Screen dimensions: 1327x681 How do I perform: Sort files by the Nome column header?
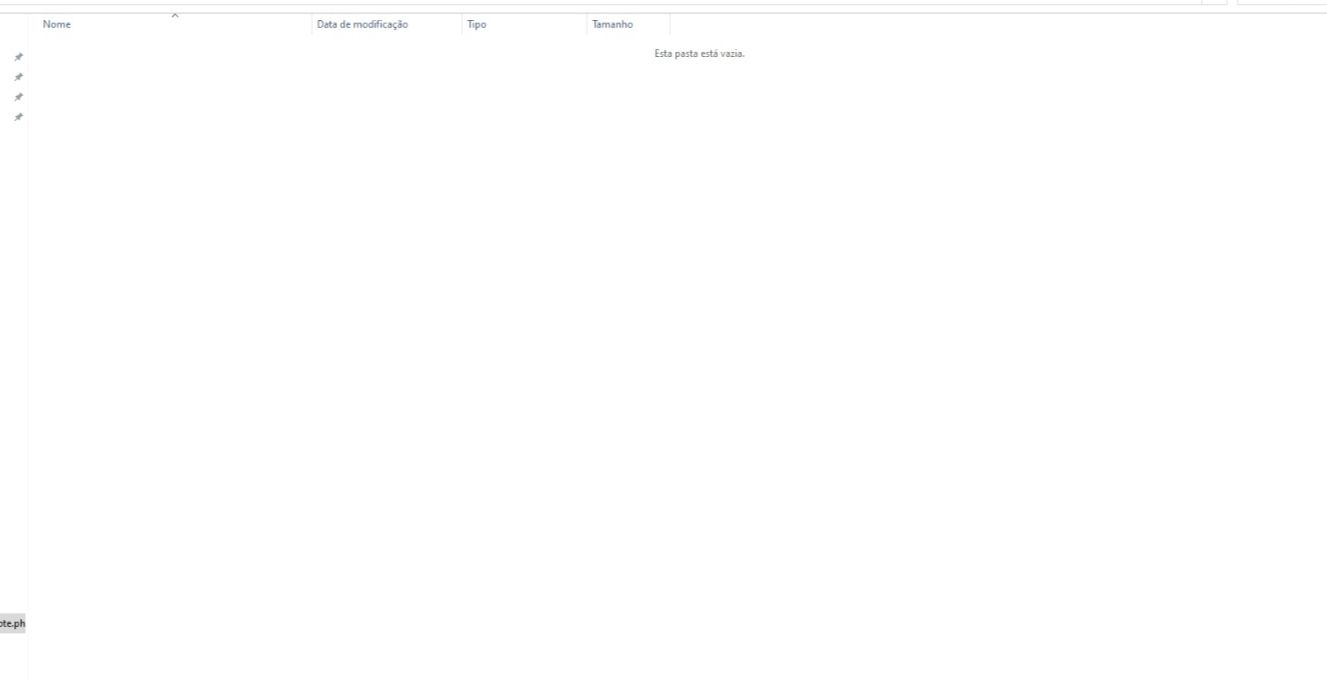coord(57,24)
